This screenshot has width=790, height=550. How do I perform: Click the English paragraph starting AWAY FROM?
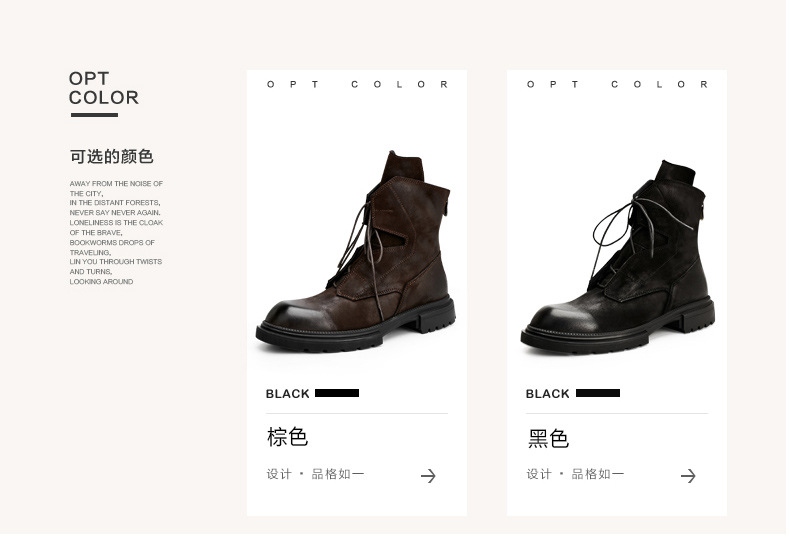[116, 232]
